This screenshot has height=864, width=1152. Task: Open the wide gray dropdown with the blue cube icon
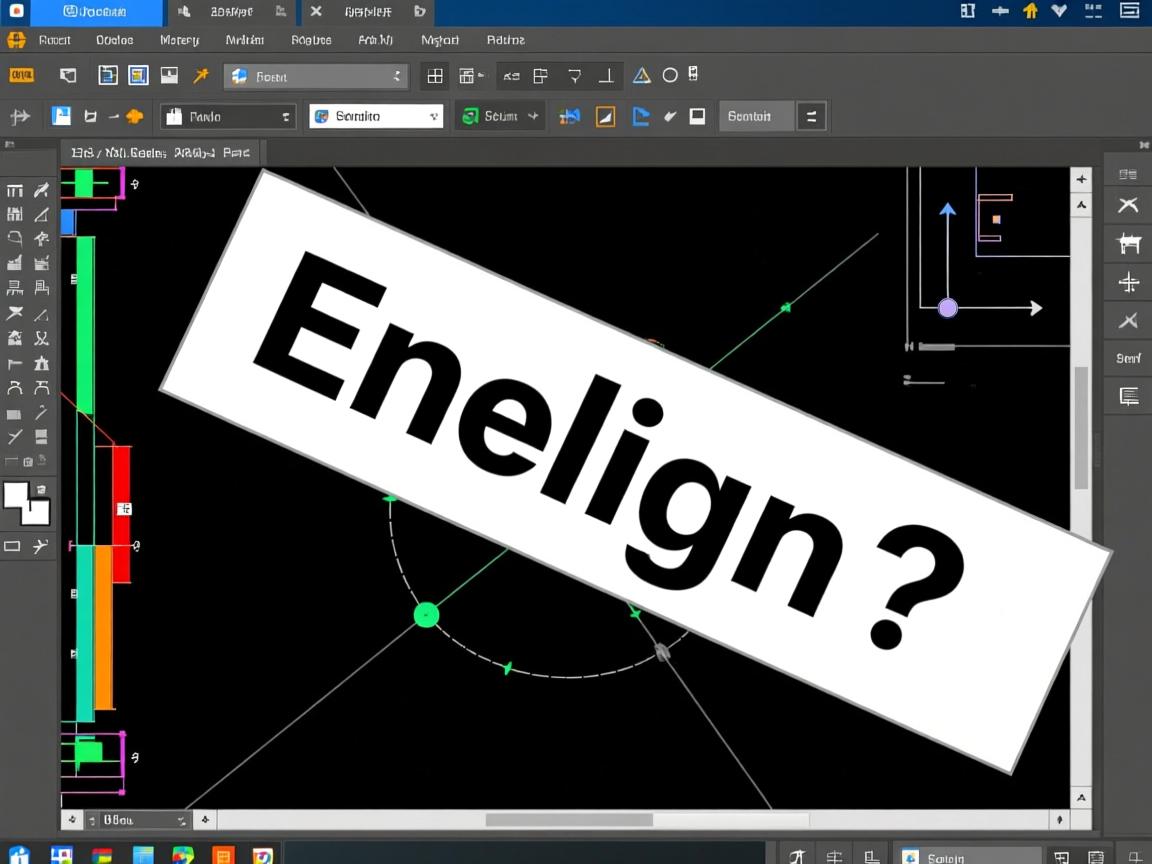[315, 76]
